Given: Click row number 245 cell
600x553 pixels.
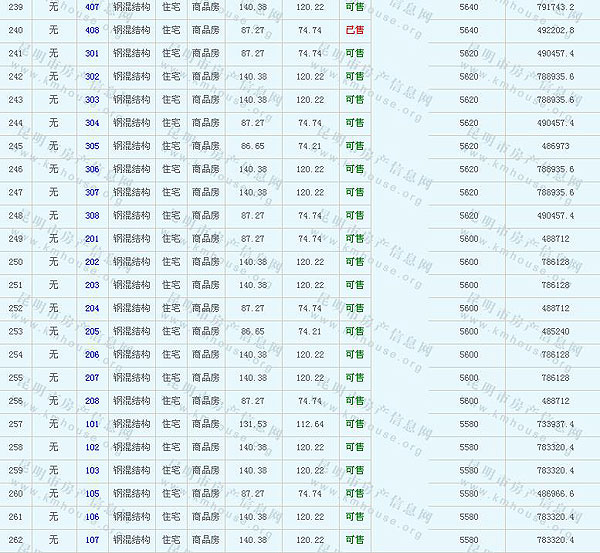Looking at the screenshot, I should pos(15,146).
